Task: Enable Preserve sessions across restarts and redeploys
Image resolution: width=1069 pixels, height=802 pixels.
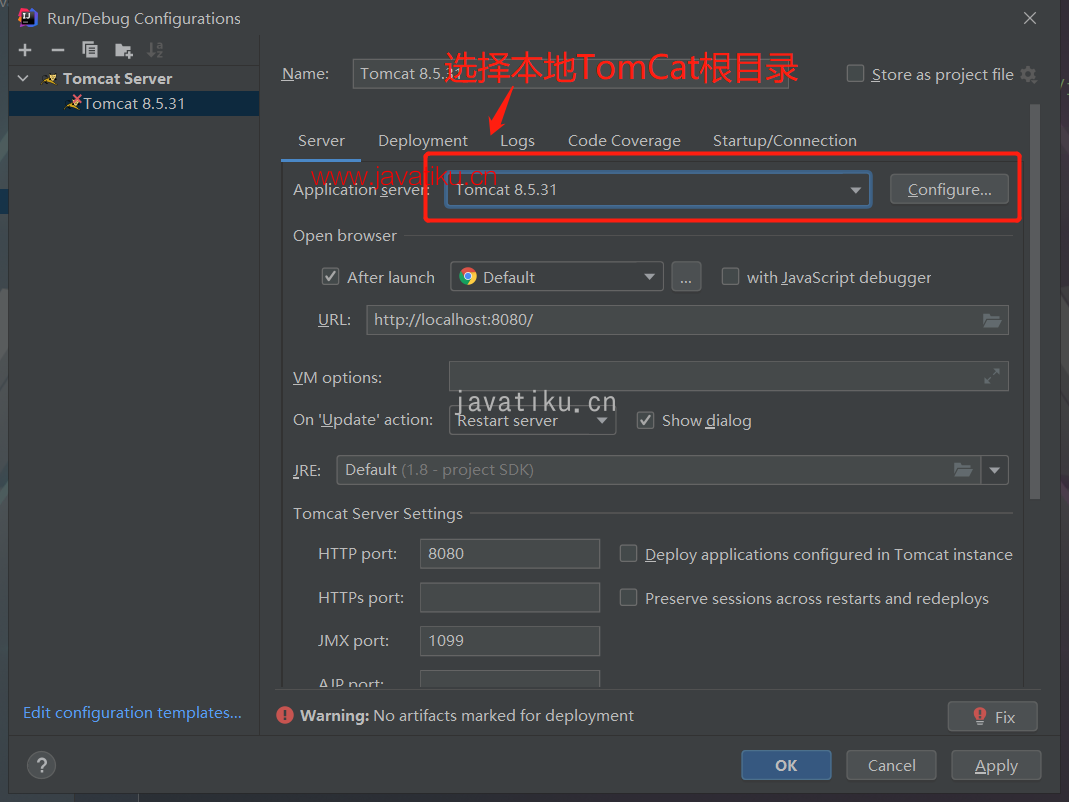Action: tap(628, 597)
